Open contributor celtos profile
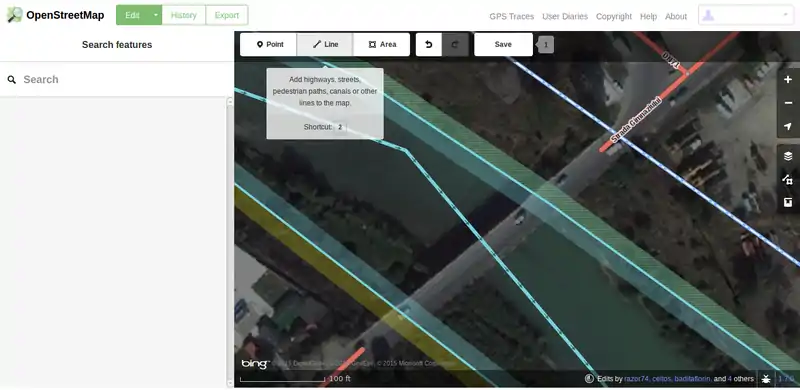The image size is (800, 390). tap(662, 379)
